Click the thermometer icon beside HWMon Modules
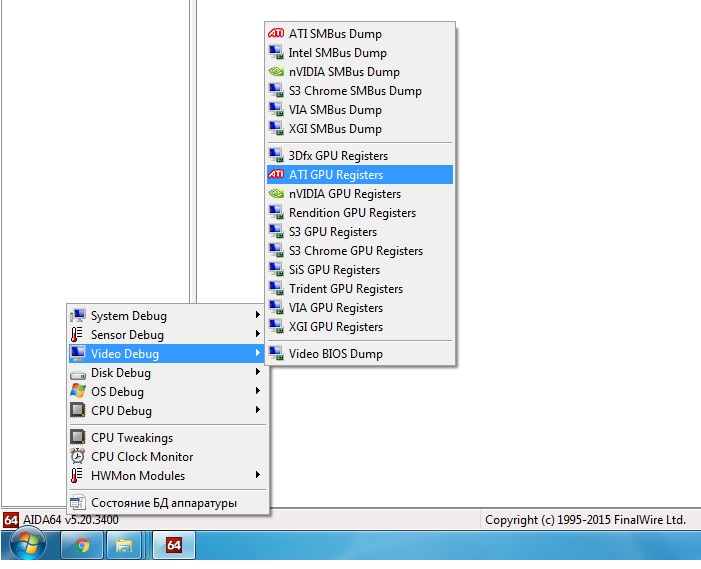This screenshot has height=569, width=701. coord(77,475)
